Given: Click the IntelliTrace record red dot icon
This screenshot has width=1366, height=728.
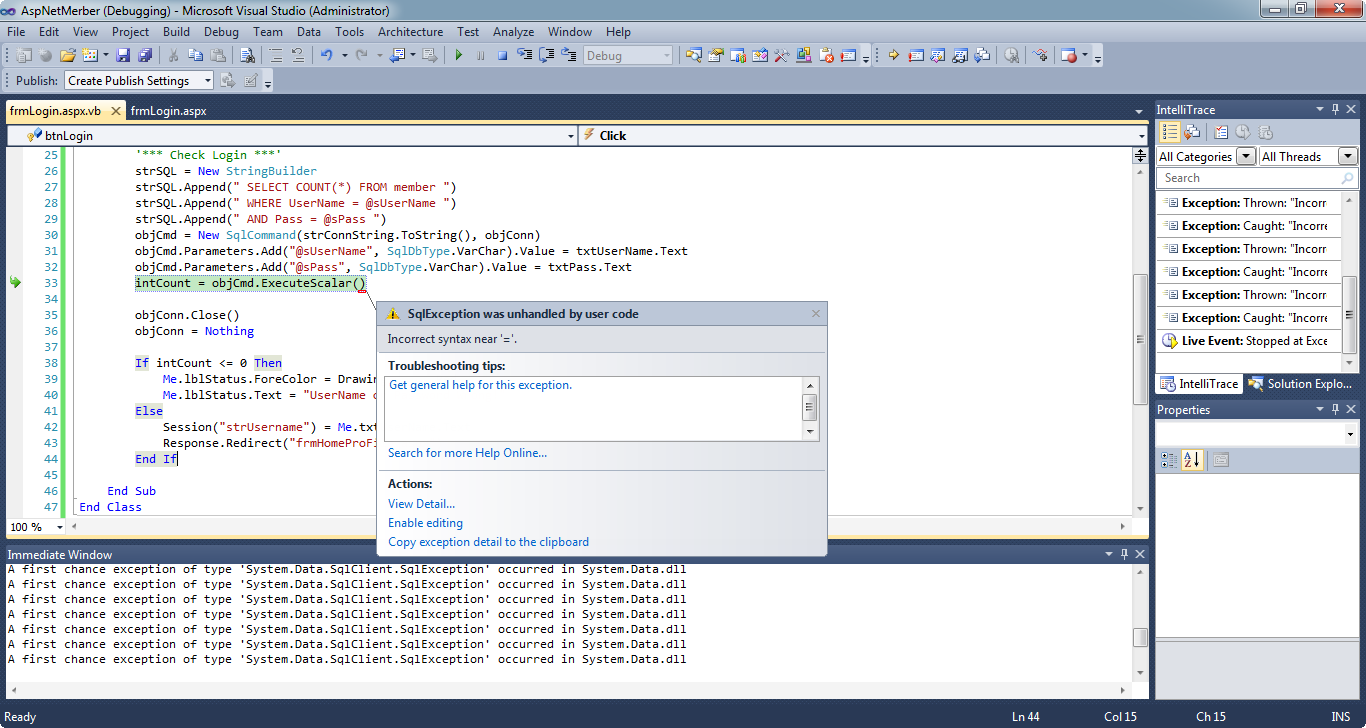Looking at the screenshot, I should click(1070, 55).
